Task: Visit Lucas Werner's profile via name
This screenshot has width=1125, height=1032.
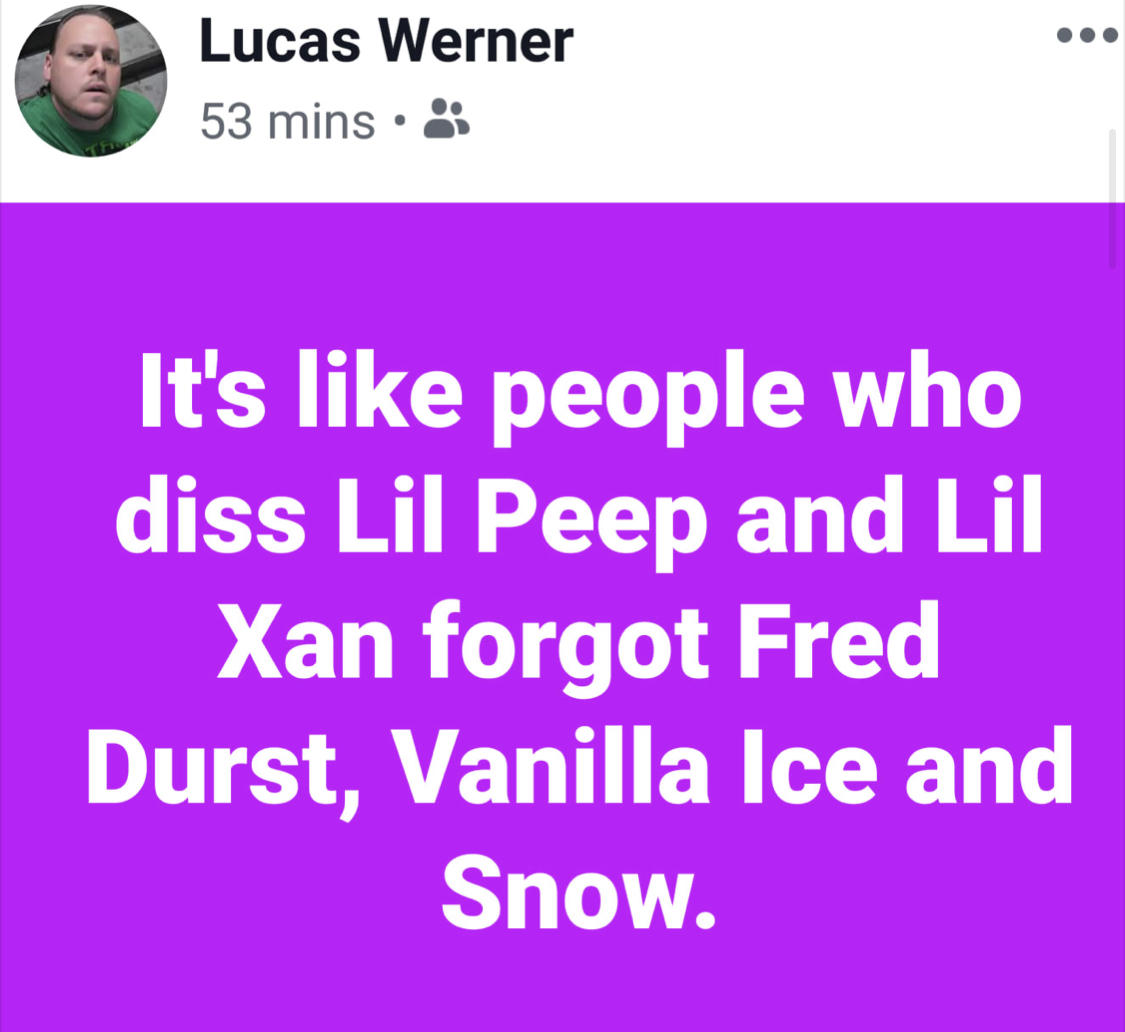Action: [386, 42]
